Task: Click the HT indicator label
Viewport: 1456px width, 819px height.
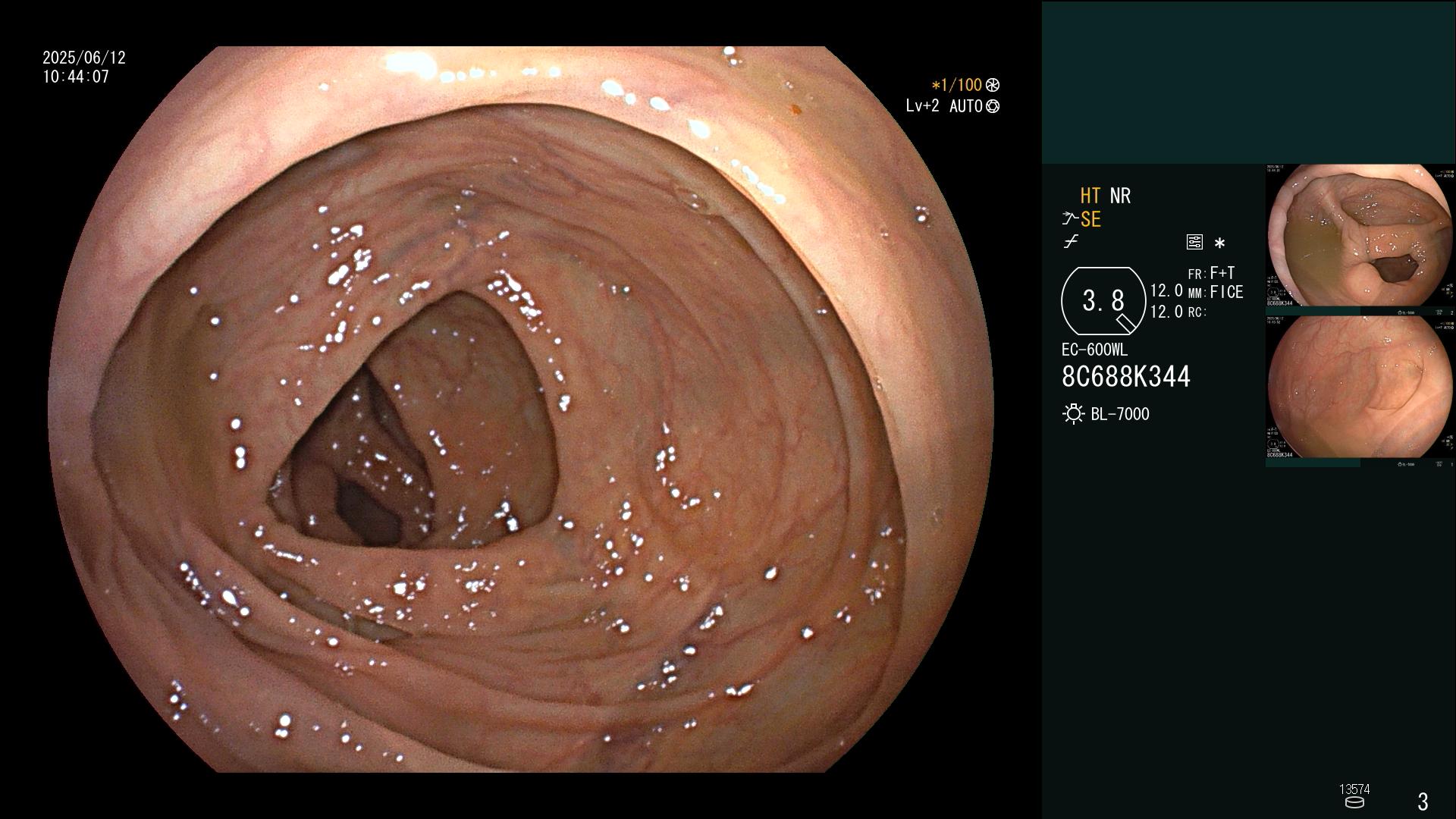Action: click(x=1090, y=196)
